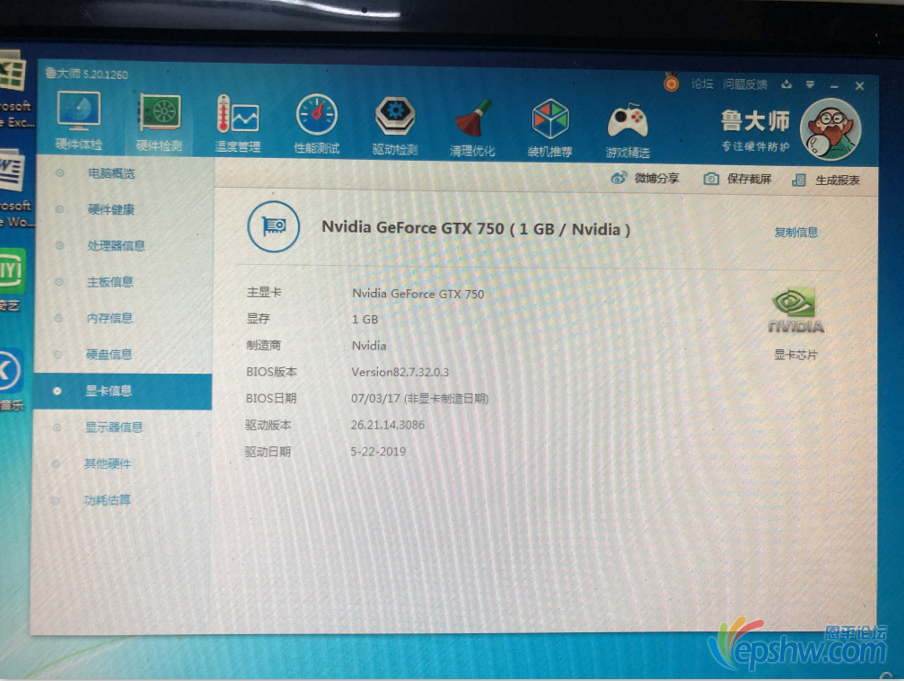Open the 论坛 forum link
The width and height of the screenshot is (904, 681).
click(x=702, y=84)
